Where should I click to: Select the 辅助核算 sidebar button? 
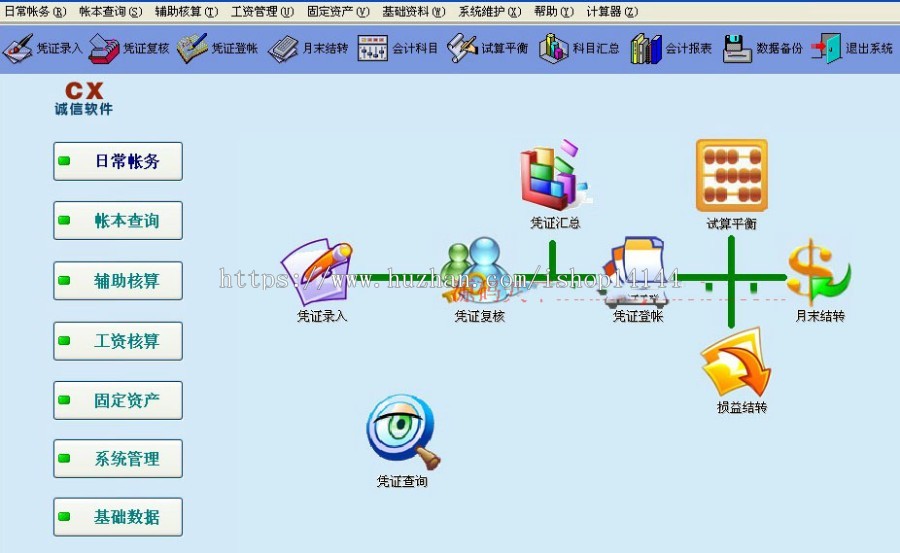118,281
